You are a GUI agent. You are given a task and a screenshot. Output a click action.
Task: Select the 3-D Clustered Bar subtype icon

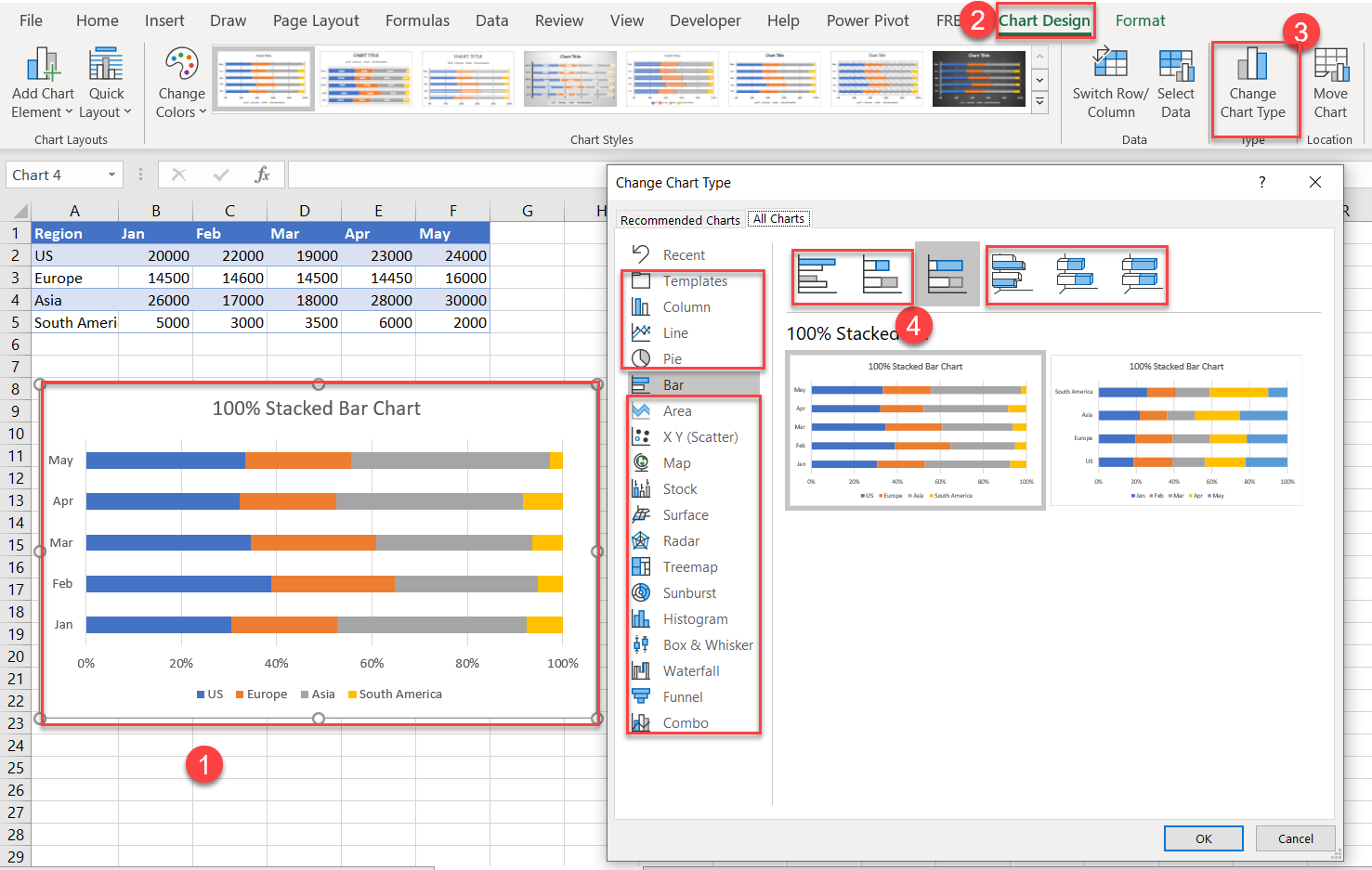(x=1012, y=275)
